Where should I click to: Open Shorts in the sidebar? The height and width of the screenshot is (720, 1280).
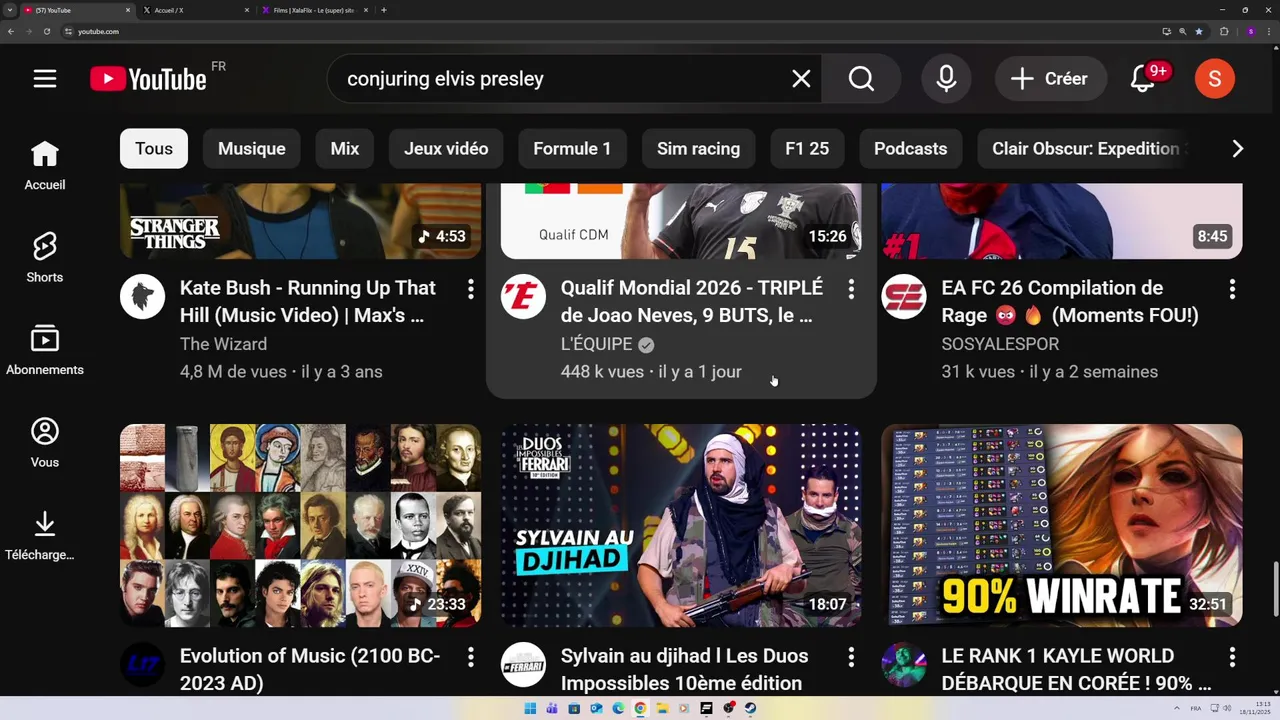click(45, 258)
